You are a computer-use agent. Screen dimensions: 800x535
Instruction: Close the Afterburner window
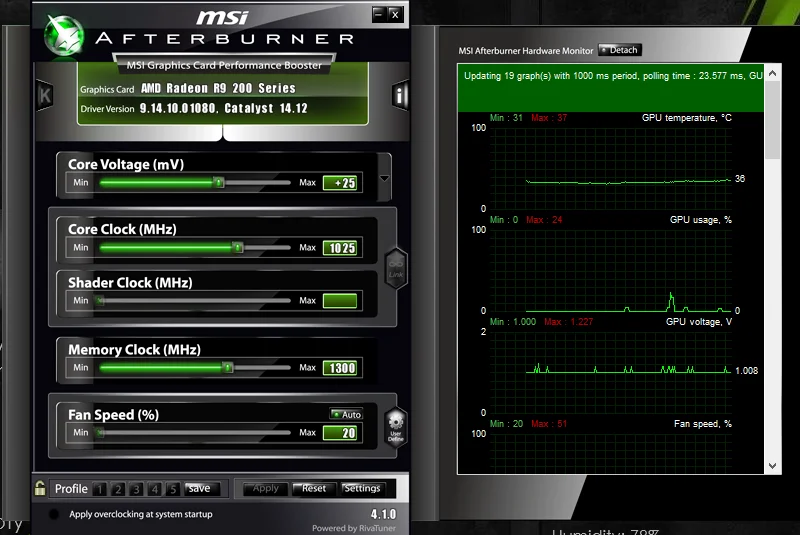point(395,14)
